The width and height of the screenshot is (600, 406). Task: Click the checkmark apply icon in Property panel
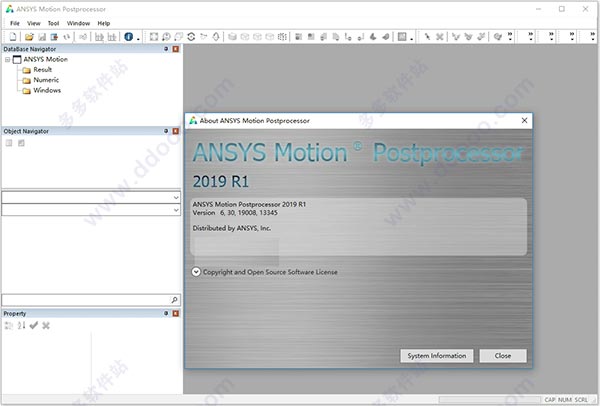coord(34,326)
